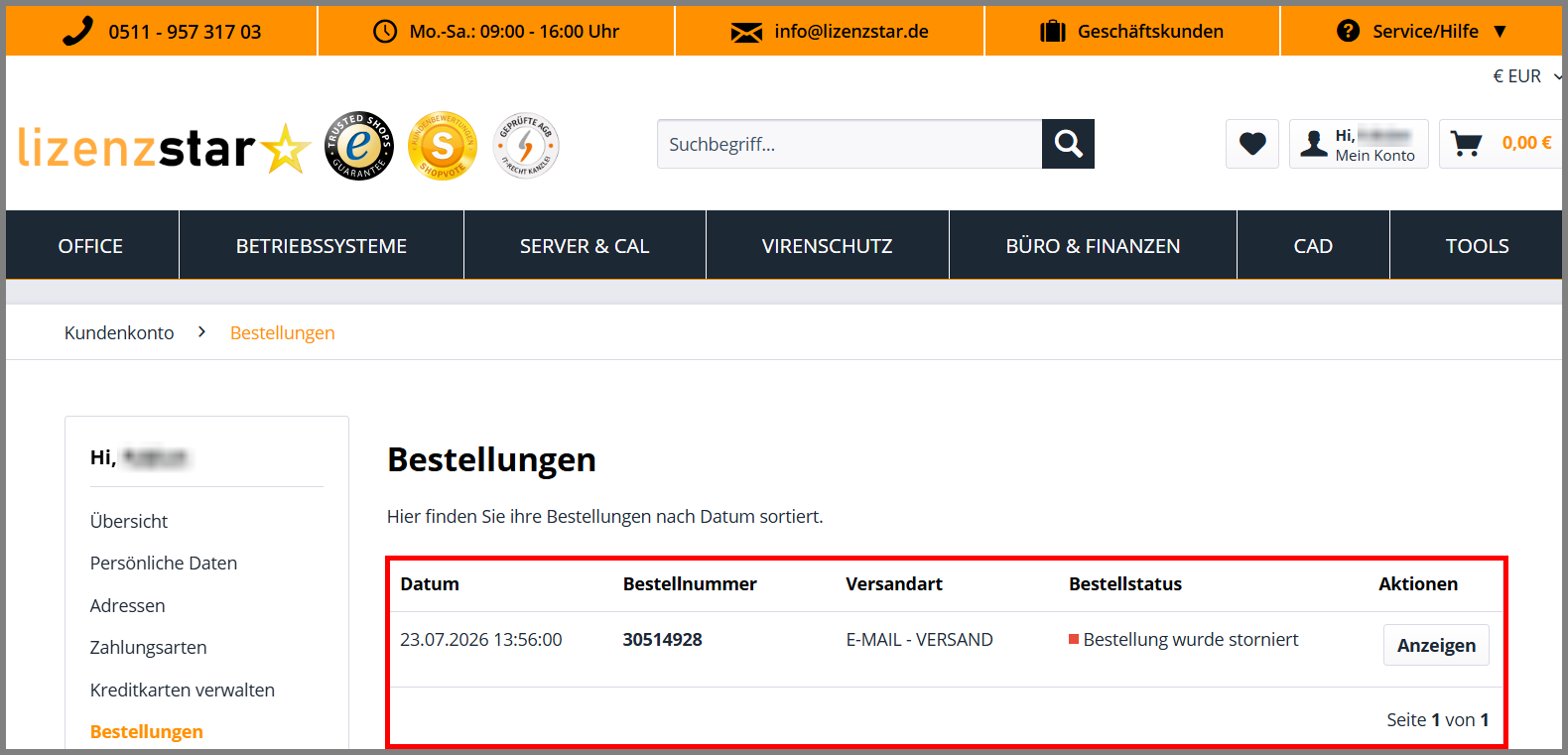Click the Bestellnummer column header
1568x755 pixels.
pyautogui.click(x=690, y=584)
